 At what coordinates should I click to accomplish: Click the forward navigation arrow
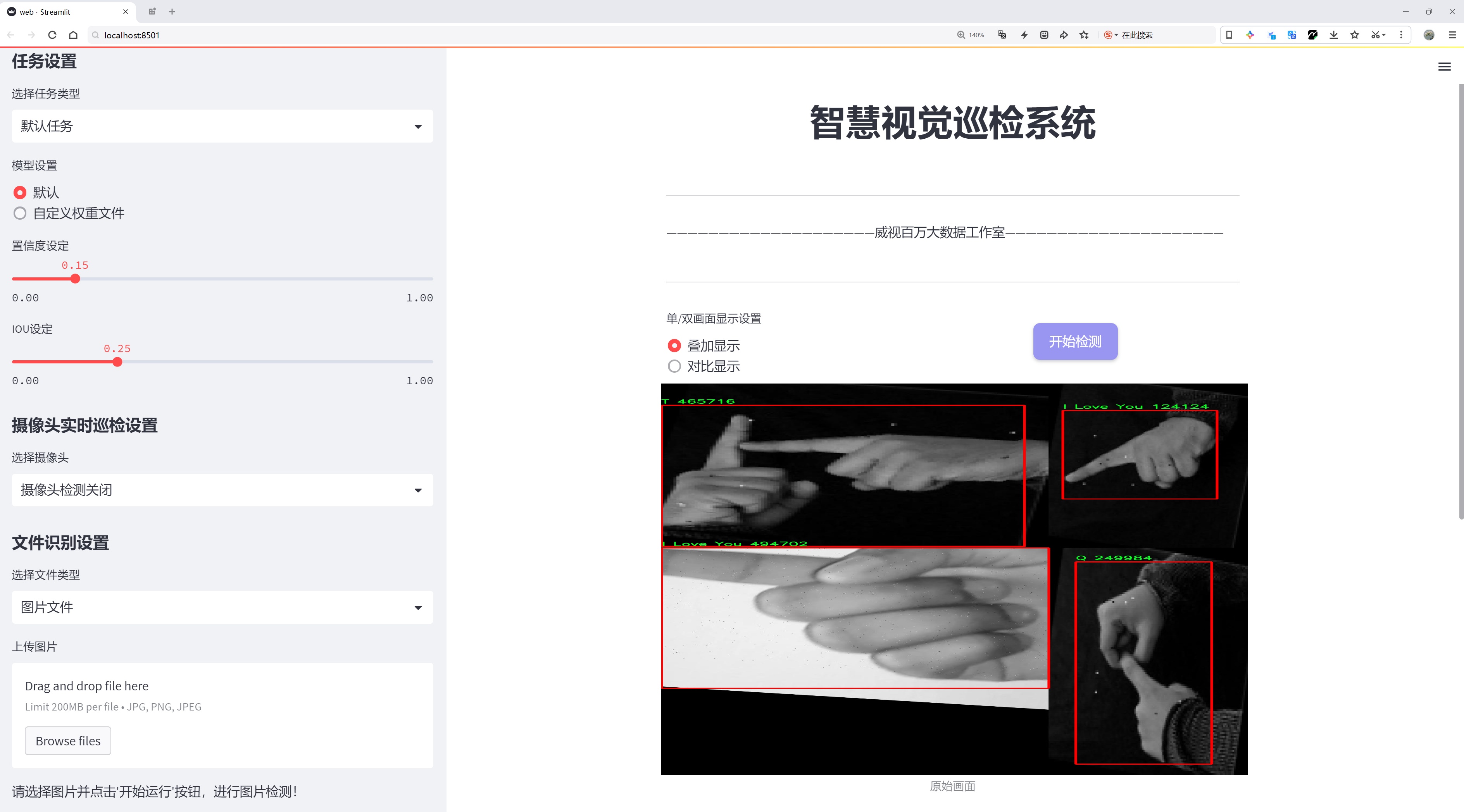point(31,35)
